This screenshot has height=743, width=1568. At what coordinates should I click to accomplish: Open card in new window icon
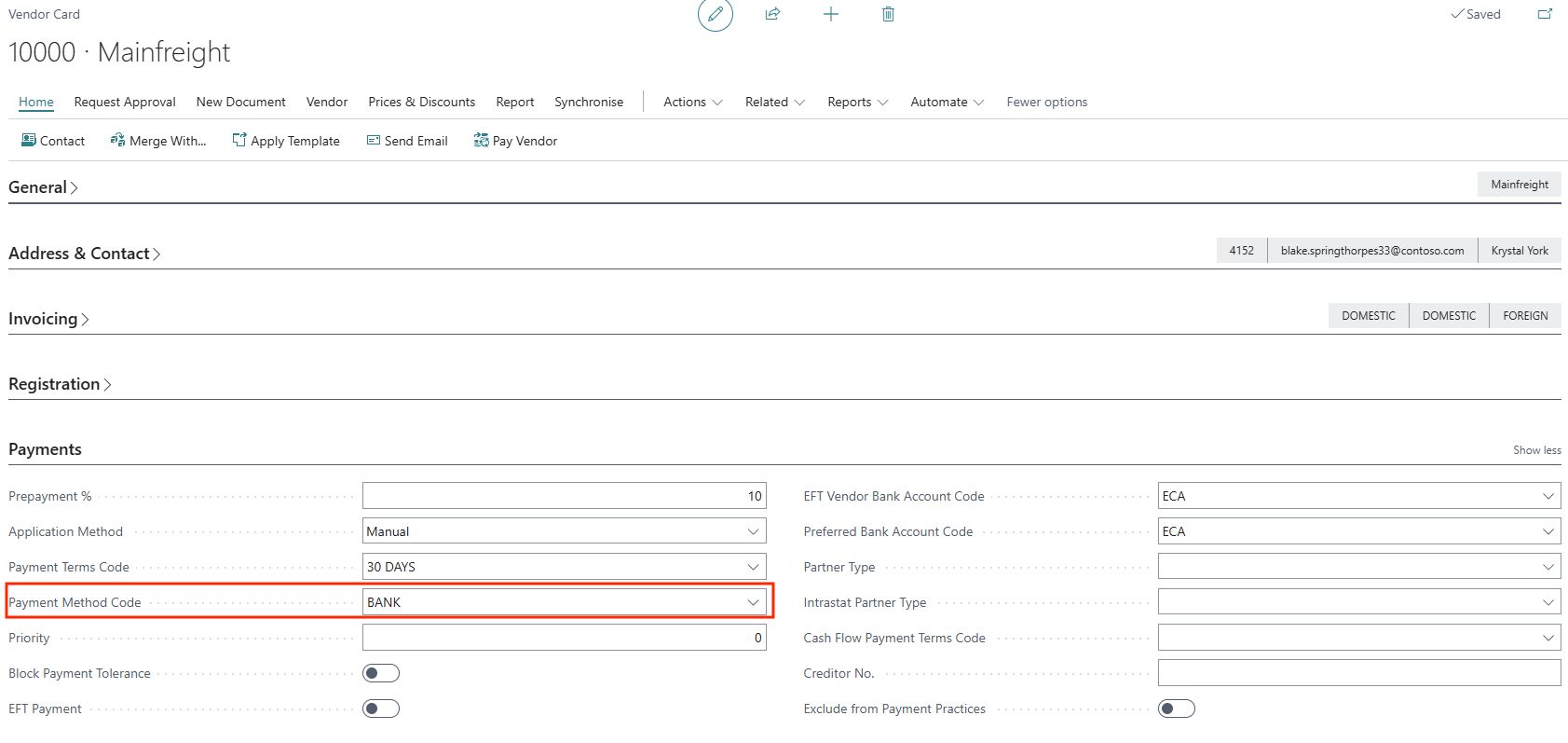point(1545,14)
